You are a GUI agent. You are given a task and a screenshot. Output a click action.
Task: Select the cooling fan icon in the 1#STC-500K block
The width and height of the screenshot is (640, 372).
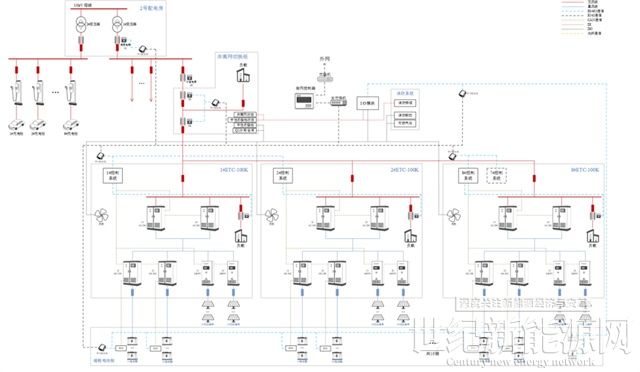coord(101,216)
